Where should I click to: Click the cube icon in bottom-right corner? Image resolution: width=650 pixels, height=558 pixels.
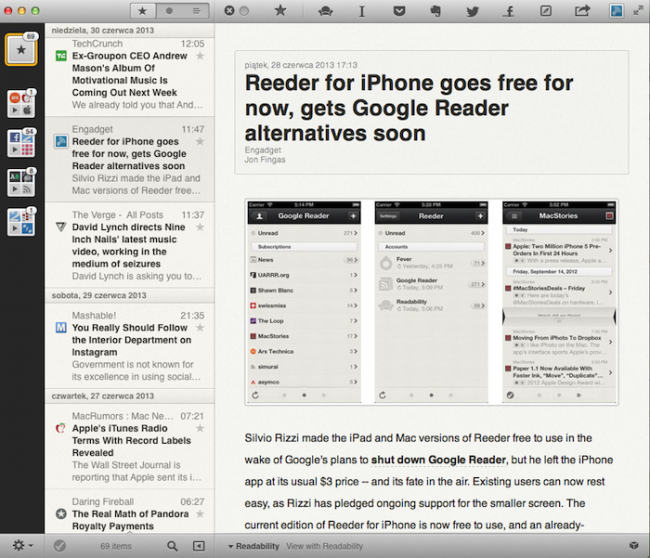634,546
